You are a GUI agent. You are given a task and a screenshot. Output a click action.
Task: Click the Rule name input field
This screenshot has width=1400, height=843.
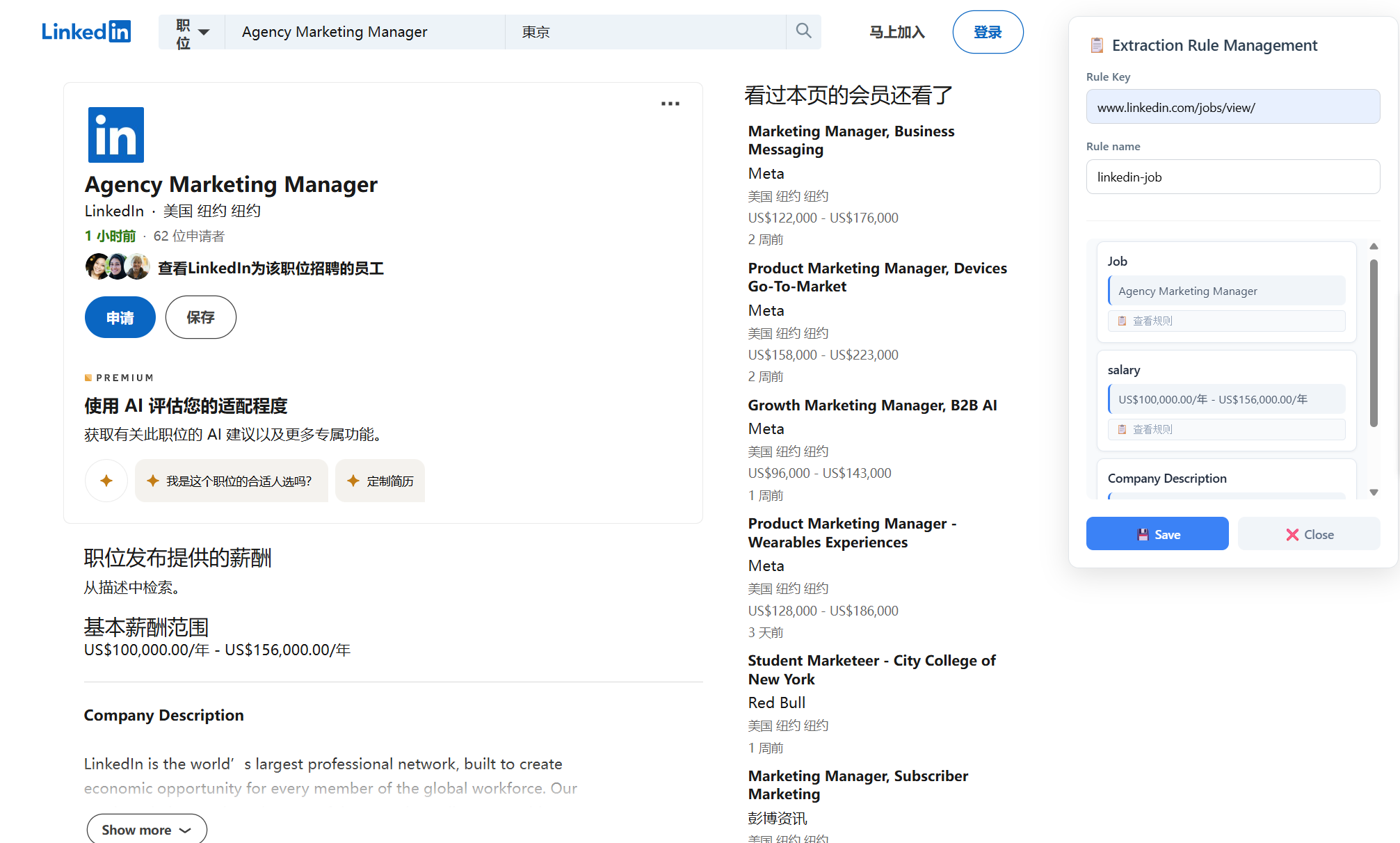click(x=1233, y=177)
